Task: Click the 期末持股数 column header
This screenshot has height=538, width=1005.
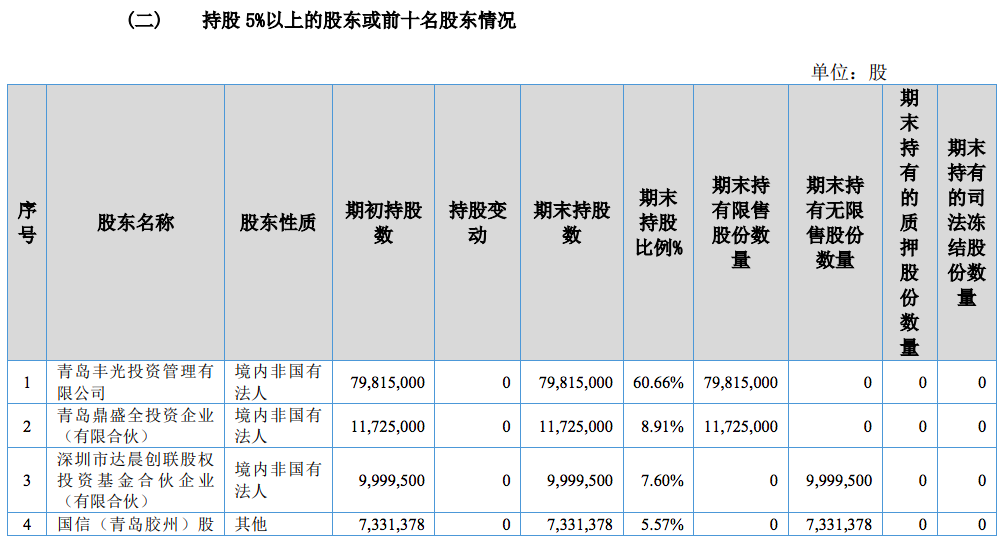Action: tap(571, 222)
